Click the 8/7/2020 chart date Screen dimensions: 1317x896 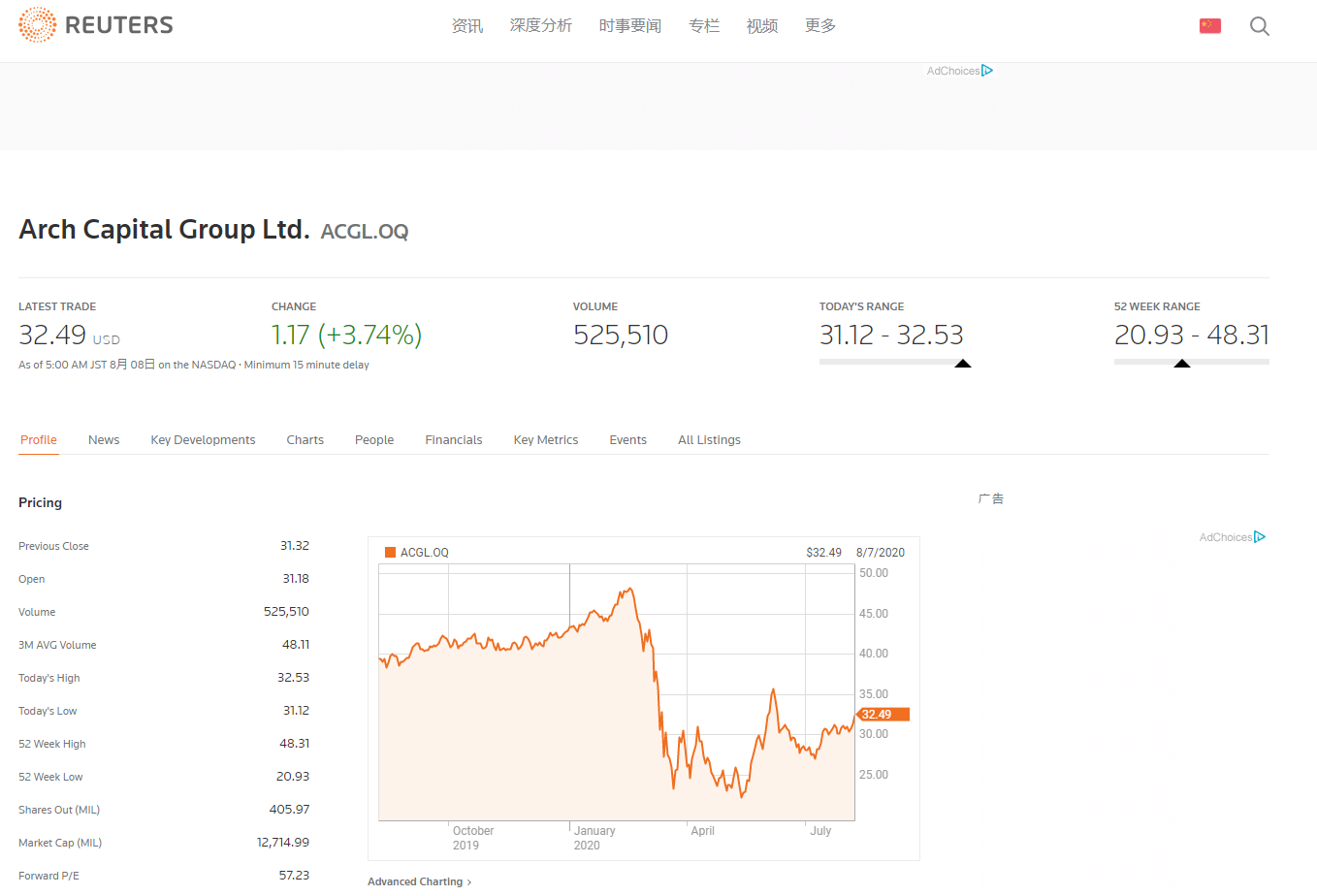pos(881,553)
